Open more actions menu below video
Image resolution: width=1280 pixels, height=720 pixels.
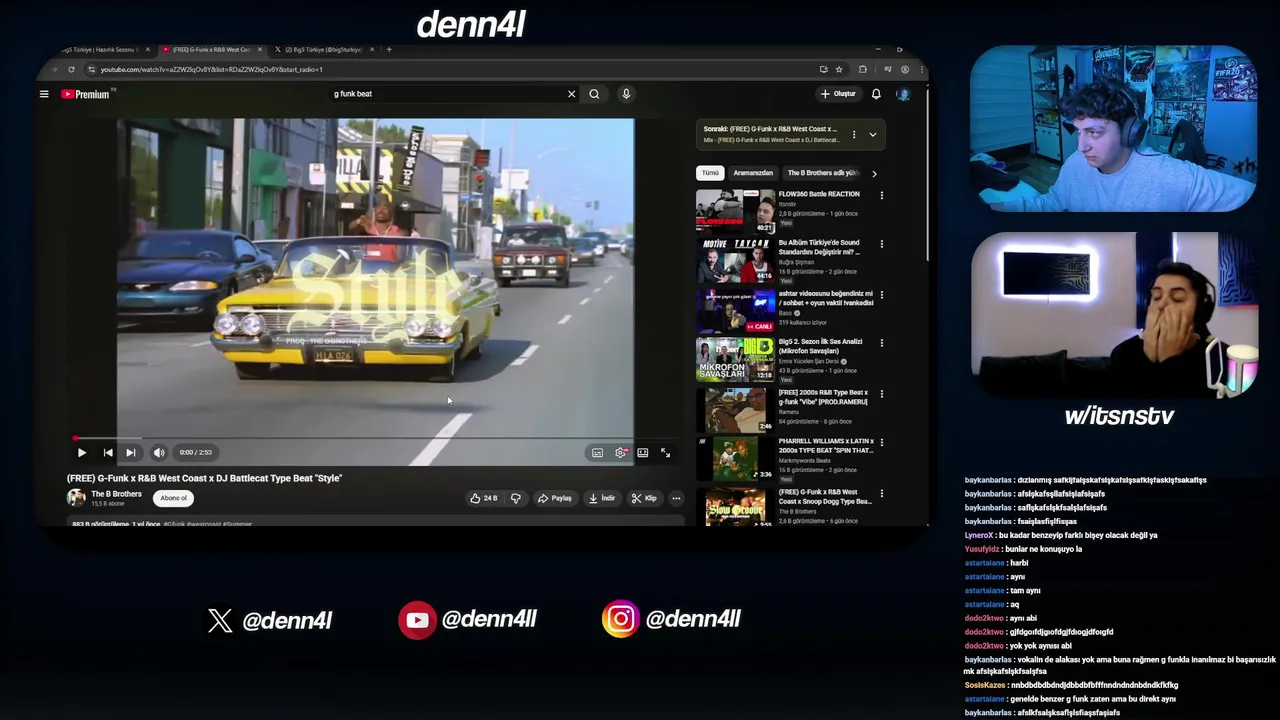[x=676, y=498]
